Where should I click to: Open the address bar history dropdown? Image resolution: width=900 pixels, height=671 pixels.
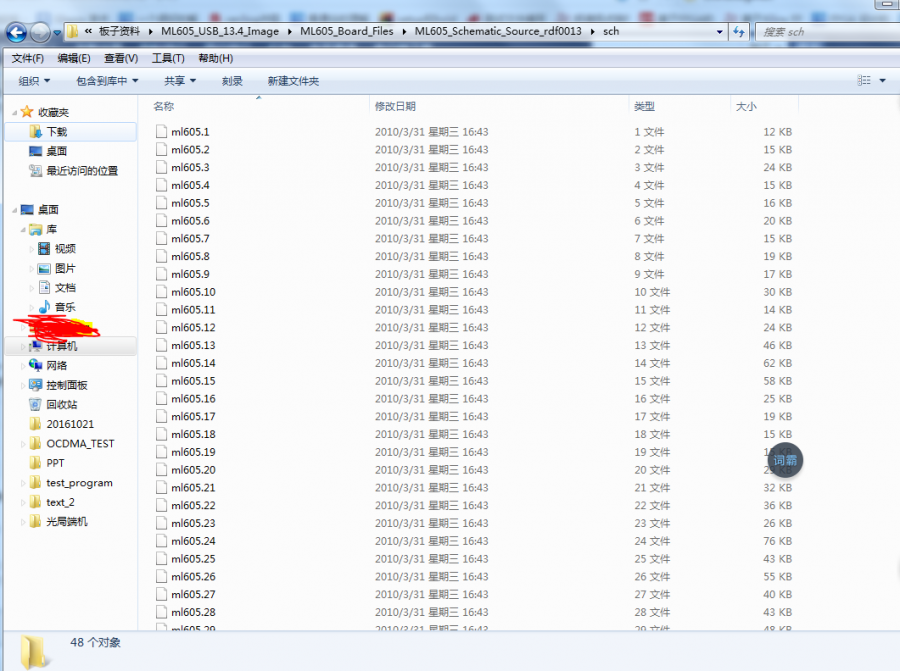(719, 32)
